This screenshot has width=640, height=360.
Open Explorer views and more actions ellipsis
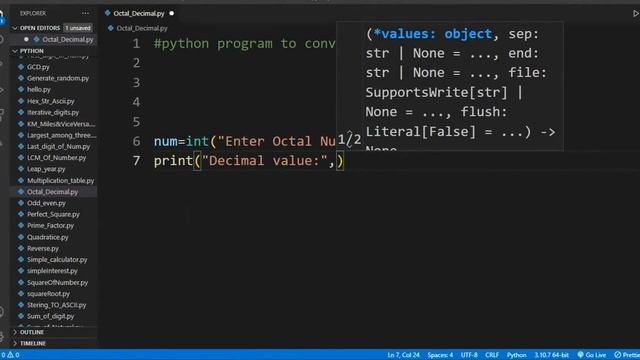pos(85,13)
